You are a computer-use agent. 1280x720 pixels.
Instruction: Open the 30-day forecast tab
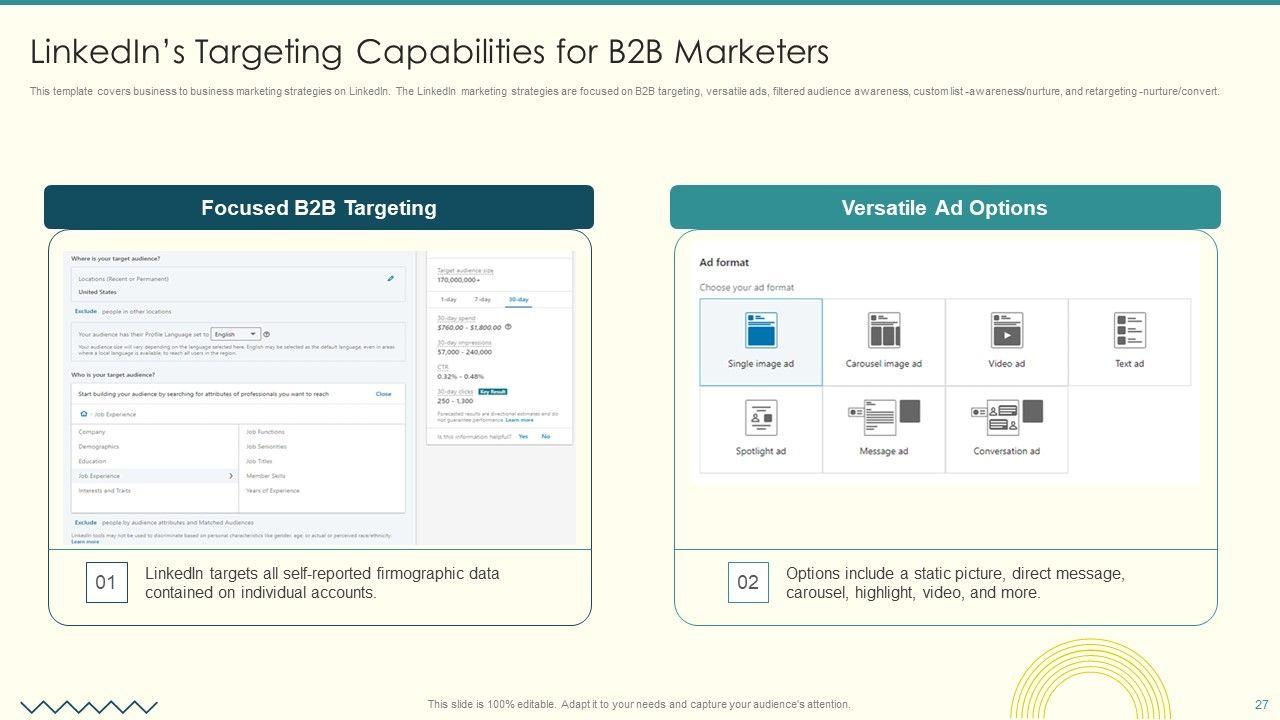(x=518, y=299)
